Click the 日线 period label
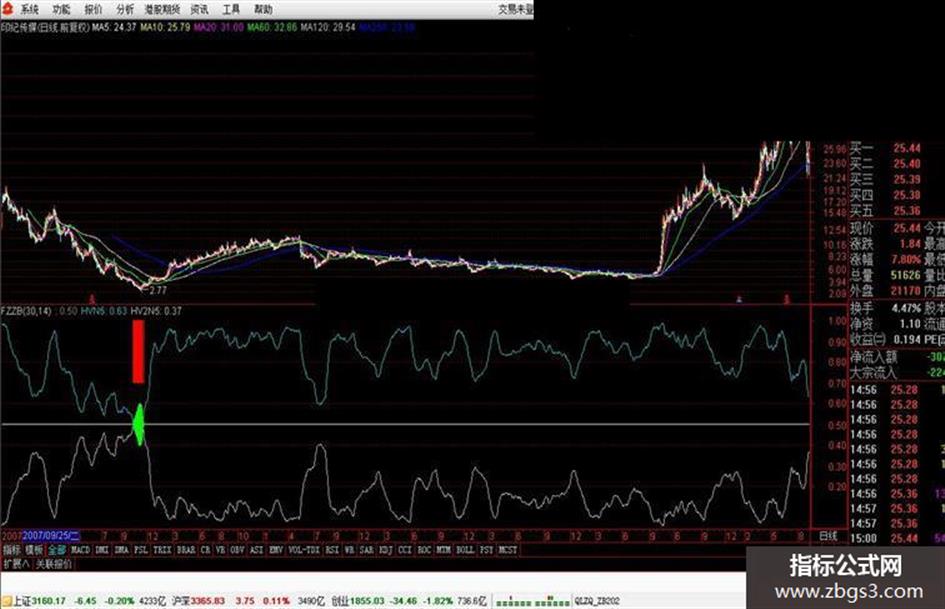The width and height of the screenshot is (945, 609). coord(828,535)
